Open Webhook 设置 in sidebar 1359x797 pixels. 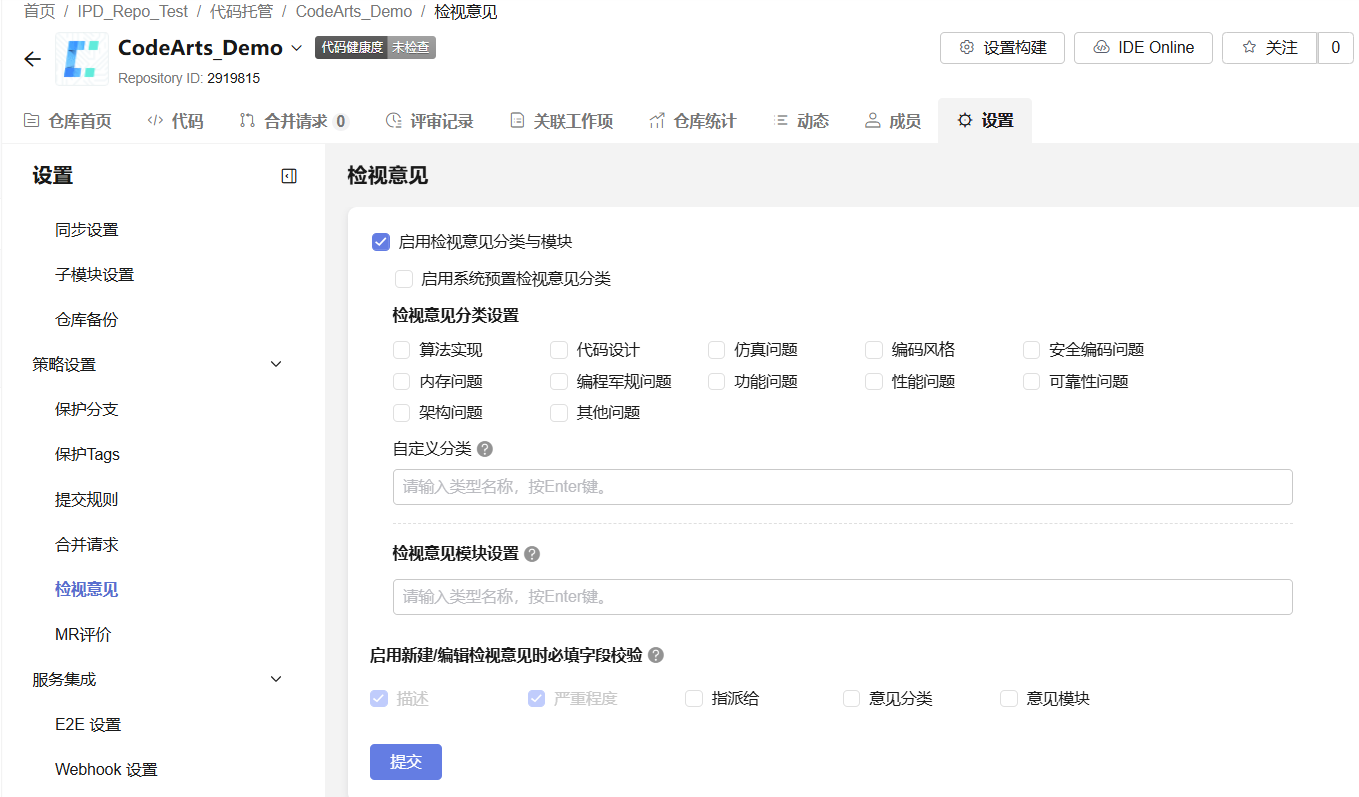106,770
